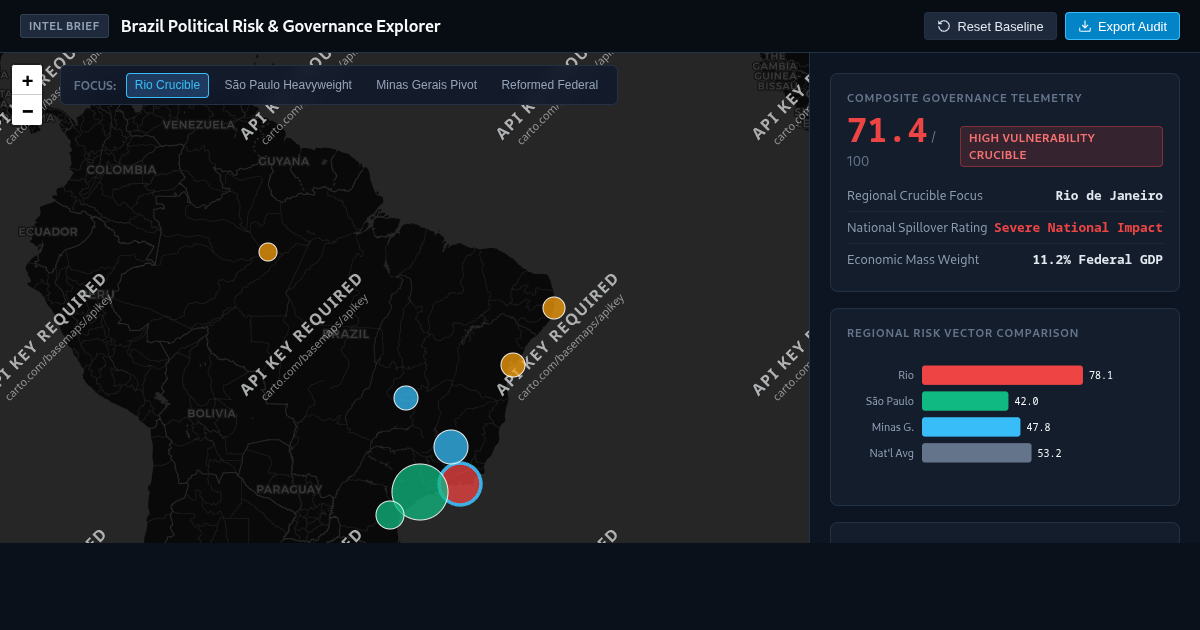Click the 71.4 composite score value

tap(887, 131)
